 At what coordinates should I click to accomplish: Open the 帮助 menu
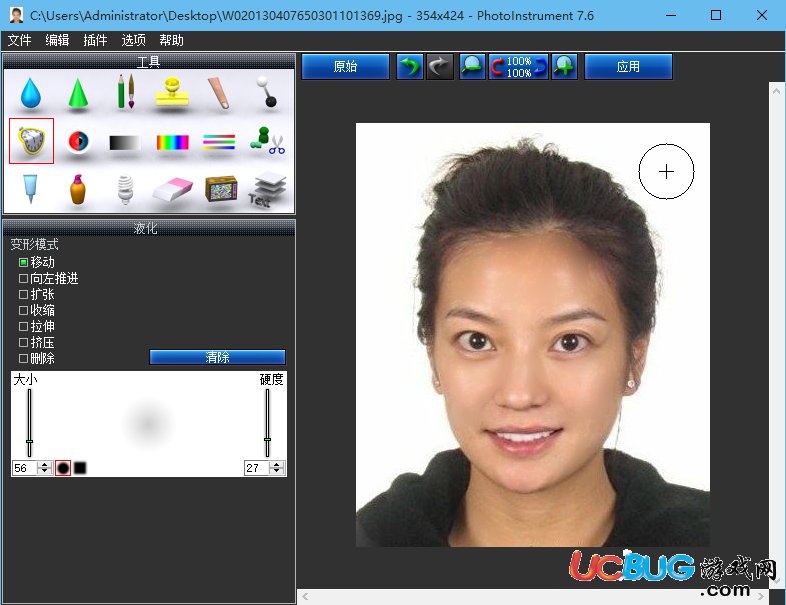[x=171, y=40]
